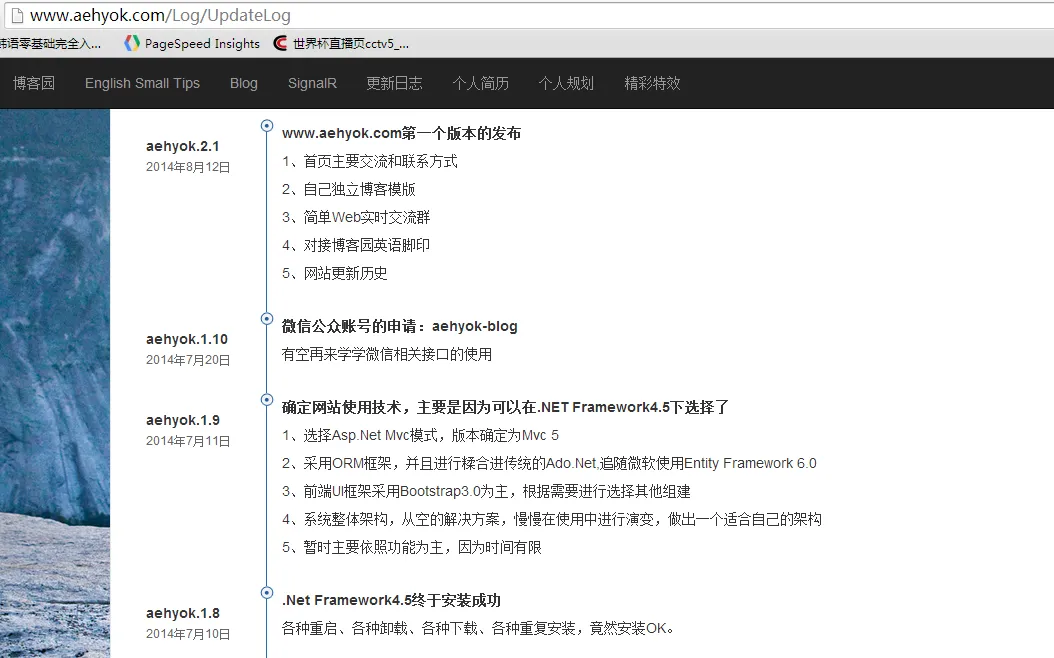
Task: Open the 韩语零基础完全入 bookmark
Action: [x=50, y=43]
